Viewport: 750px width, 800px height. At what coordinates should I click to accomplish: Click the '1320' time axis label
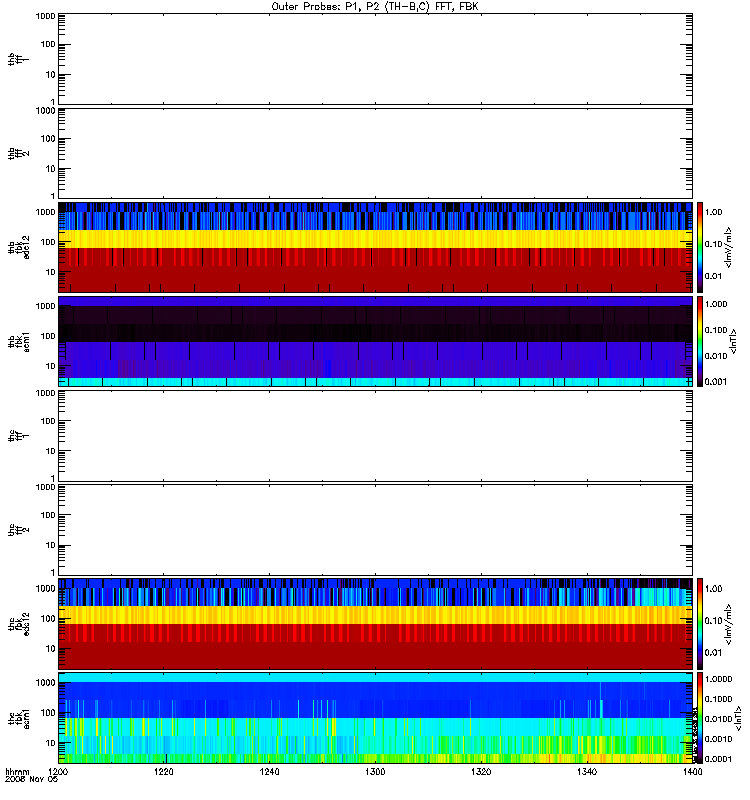(481, 772)
